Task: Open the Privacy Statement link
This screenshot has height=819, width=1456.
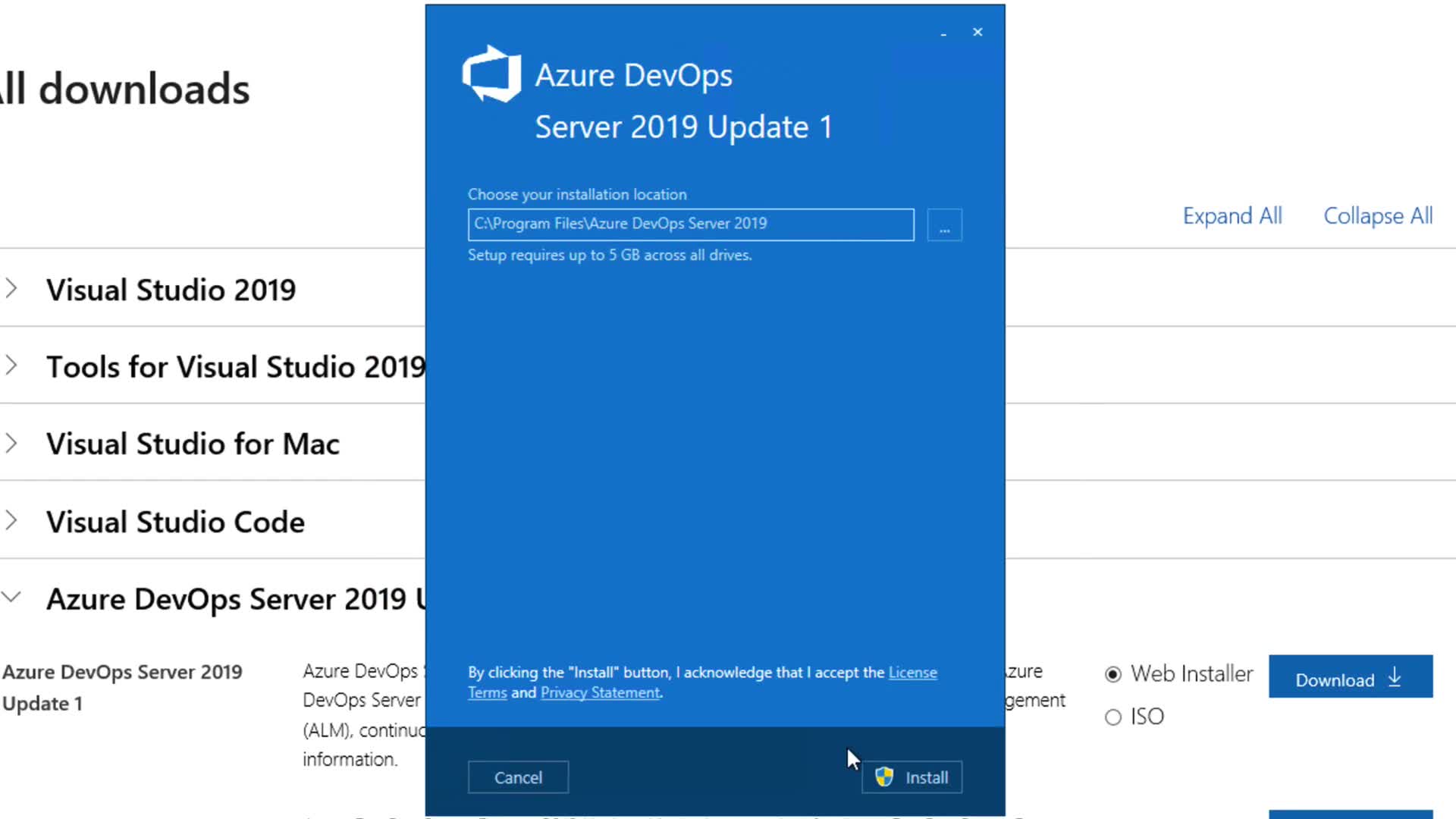Action: point(600,692)
